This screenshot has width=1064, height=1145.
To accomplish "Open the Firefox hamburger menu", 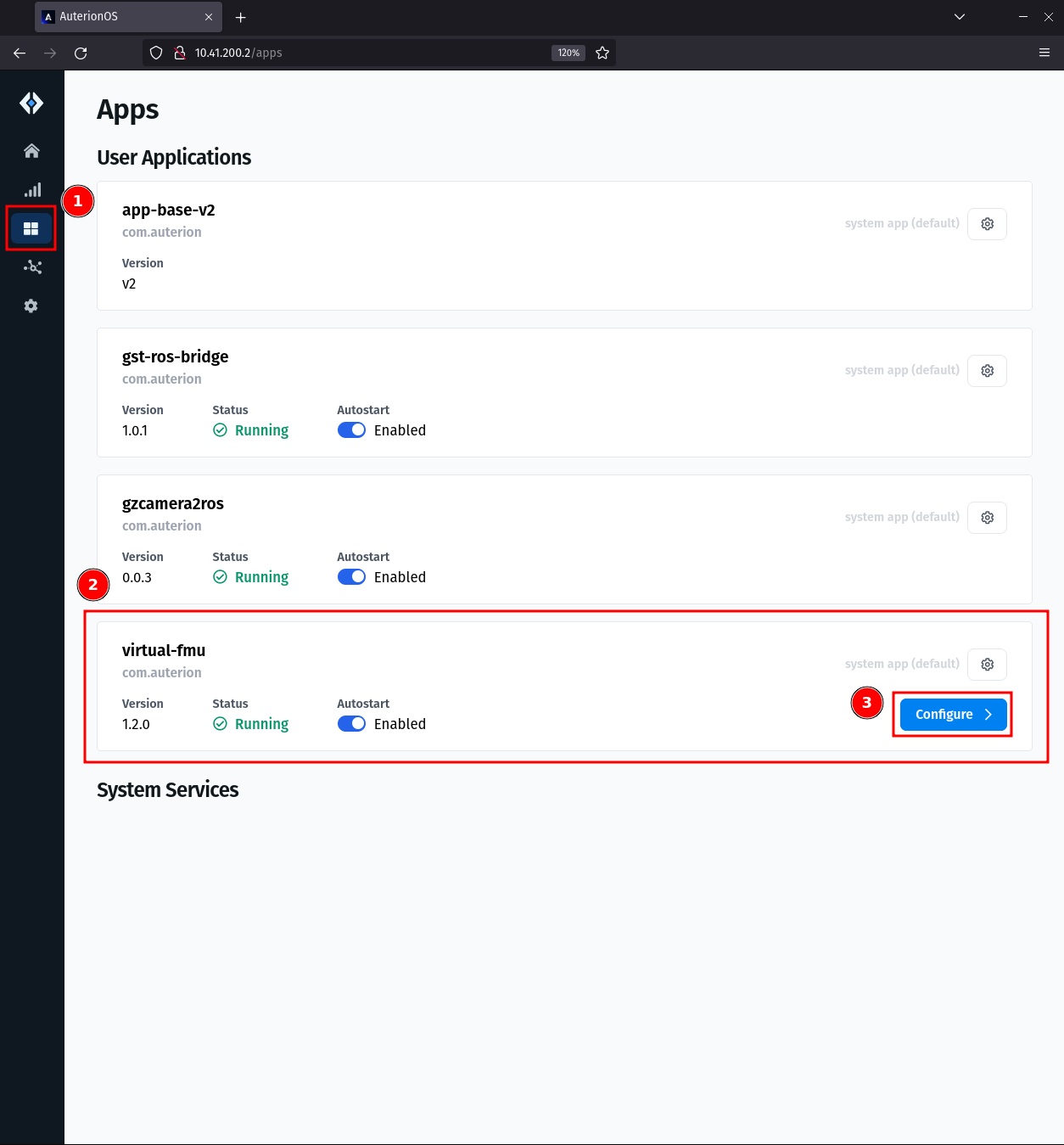I will pyautogui.click(x=1044, y=53).
